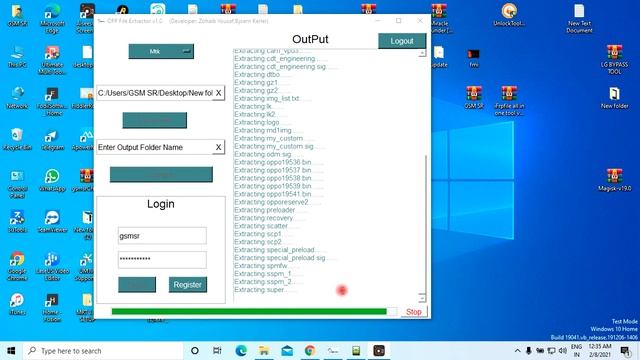Open Chrome from the taskbar
Viewport: 640px width, 360px height.
pyautogui.click(x=310, y=351)
